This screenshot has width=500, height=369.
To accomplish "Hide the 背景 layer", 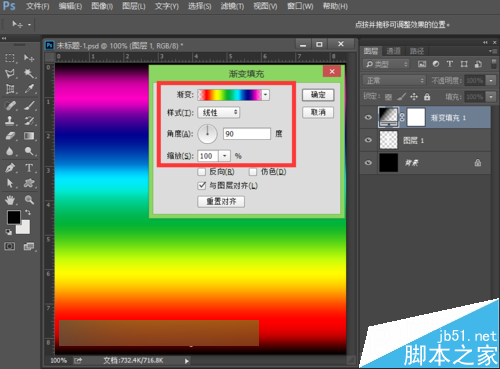I will coord(368,163).
